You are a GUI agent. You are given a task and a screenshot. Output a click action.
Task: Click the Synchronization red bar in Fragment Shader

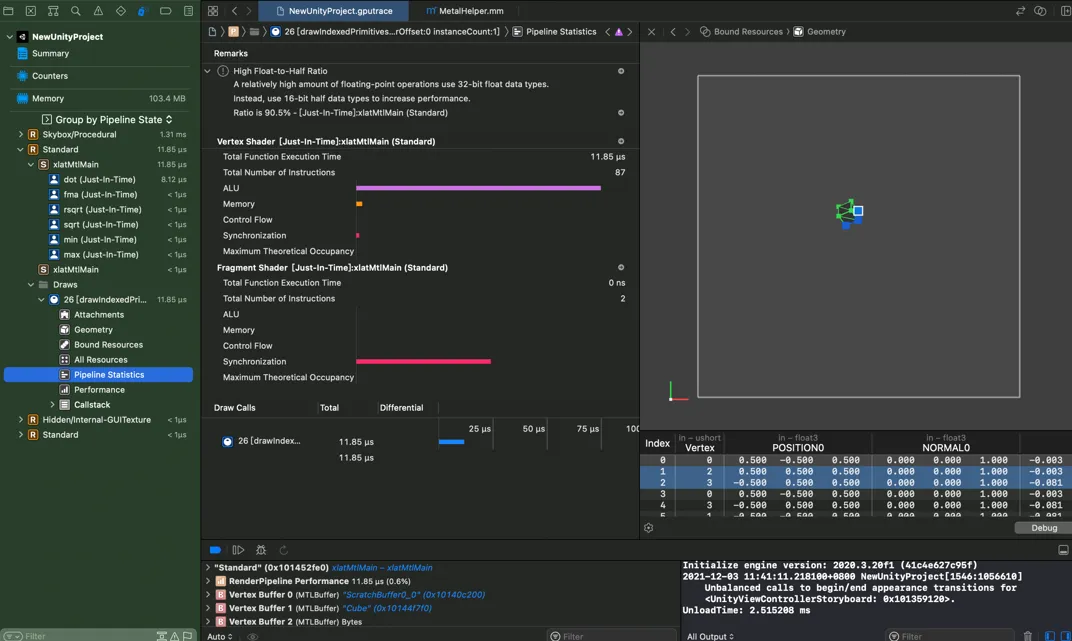[423, 362]
